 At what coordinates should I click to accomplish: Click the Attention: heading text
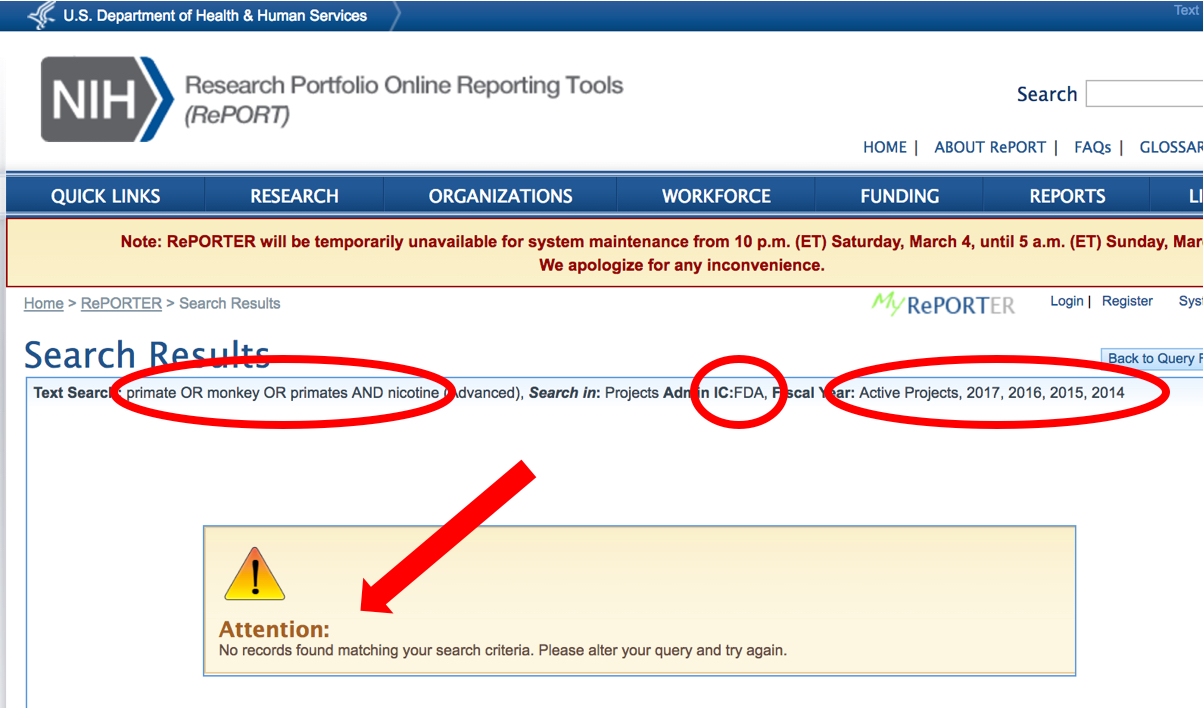[274, 629]
